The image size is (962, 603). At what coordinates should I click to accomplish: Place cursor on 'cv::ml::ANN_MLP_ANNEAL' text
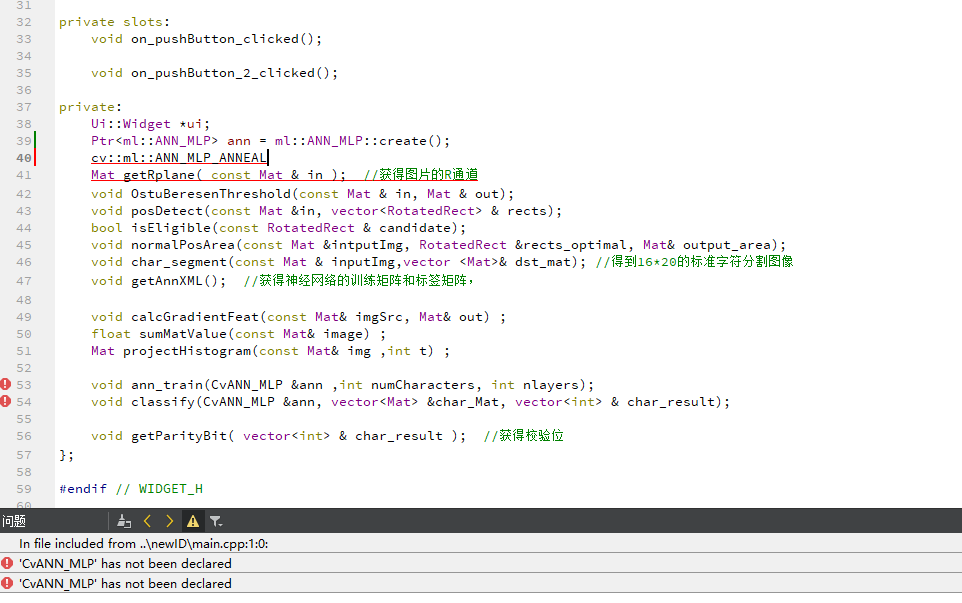pos(179,158)
